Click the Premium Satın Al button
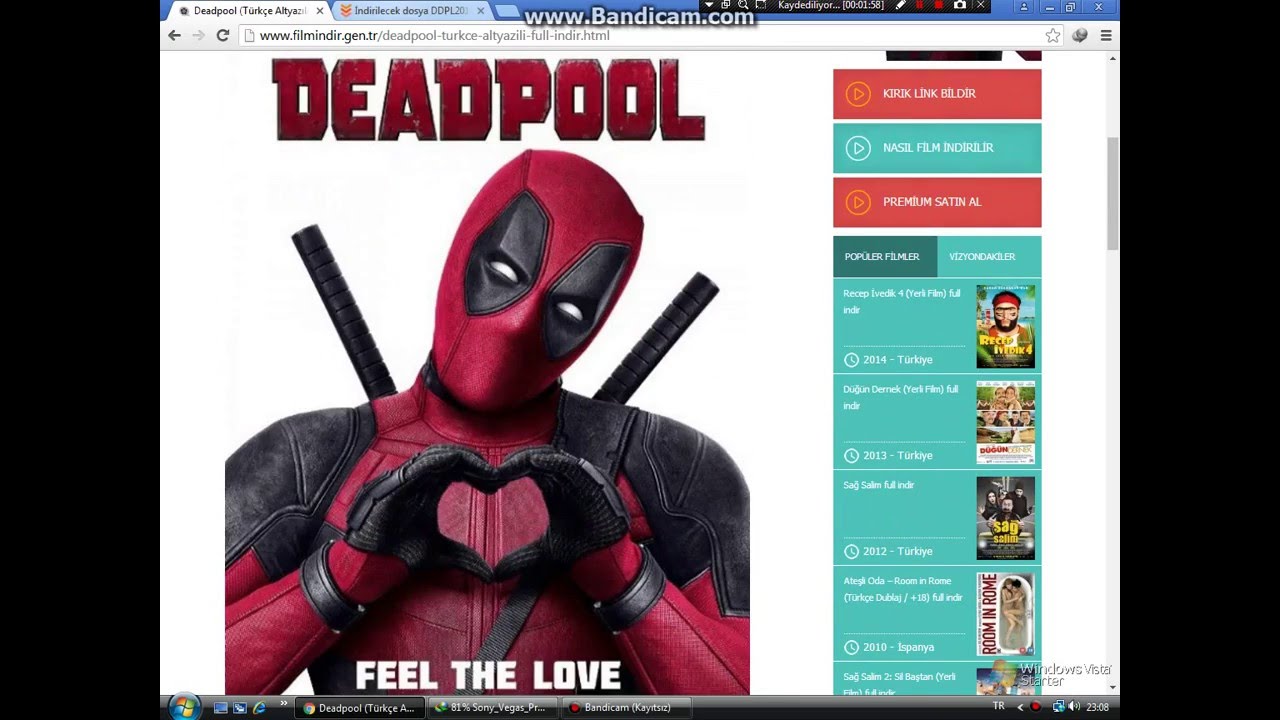This screenshot has height=720, width=1280. coord(937,202)
